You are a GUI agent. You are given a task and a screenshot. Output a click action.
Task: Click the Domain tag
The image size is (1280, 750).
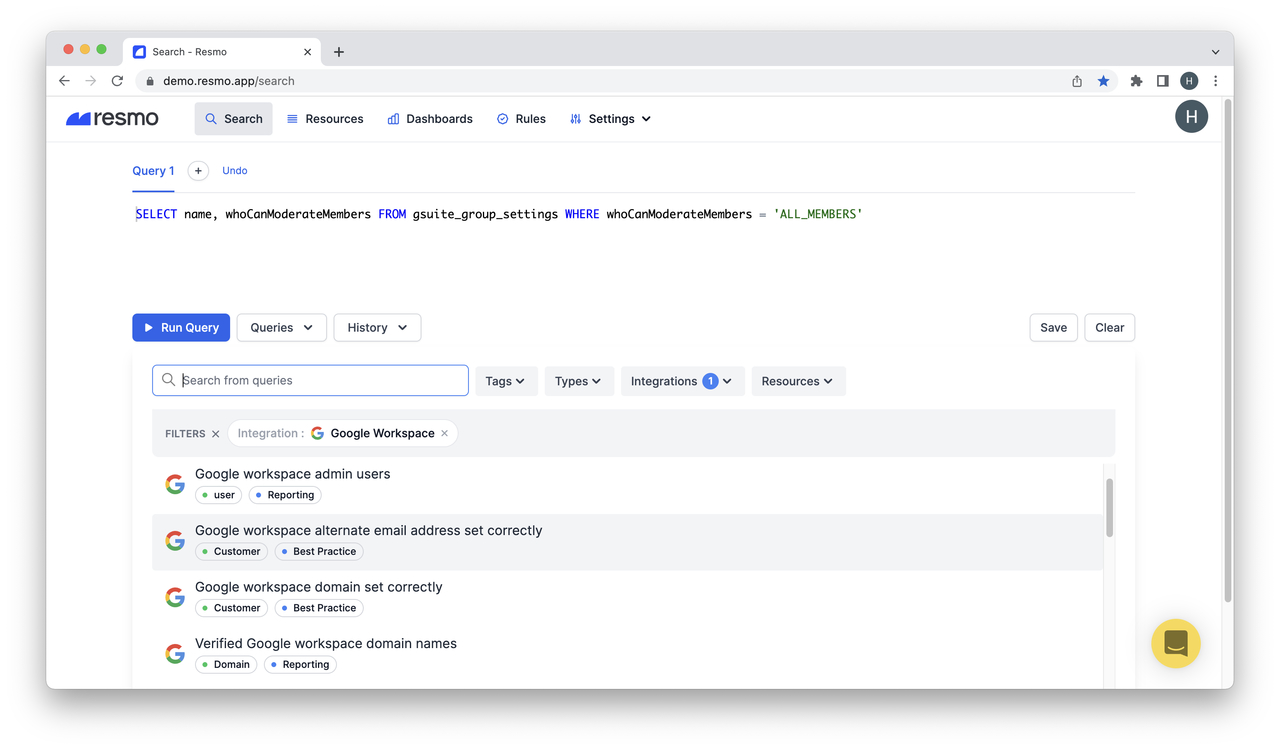click(226, 664)
